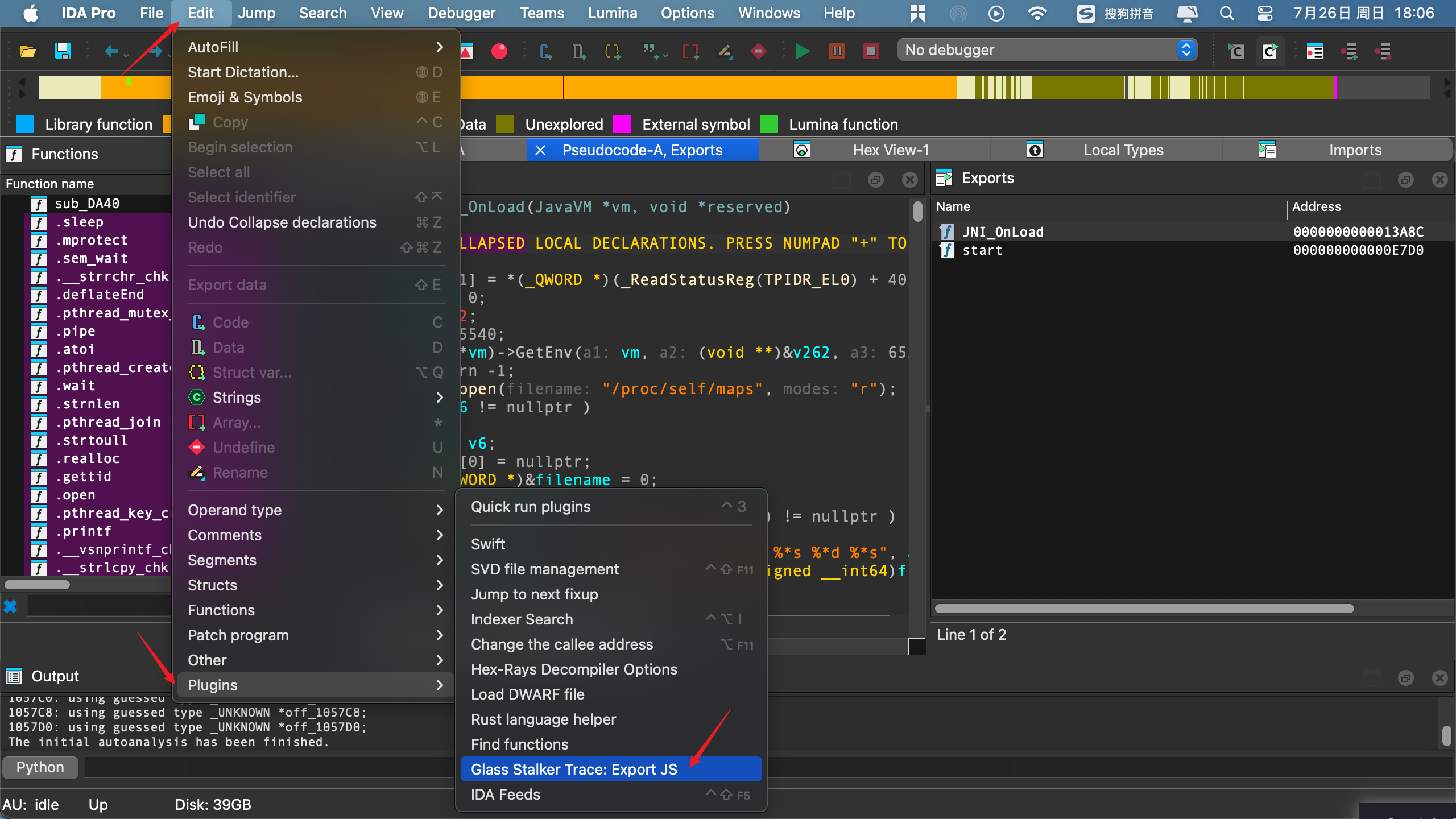Select Quick run plugins

pos(611,507)
